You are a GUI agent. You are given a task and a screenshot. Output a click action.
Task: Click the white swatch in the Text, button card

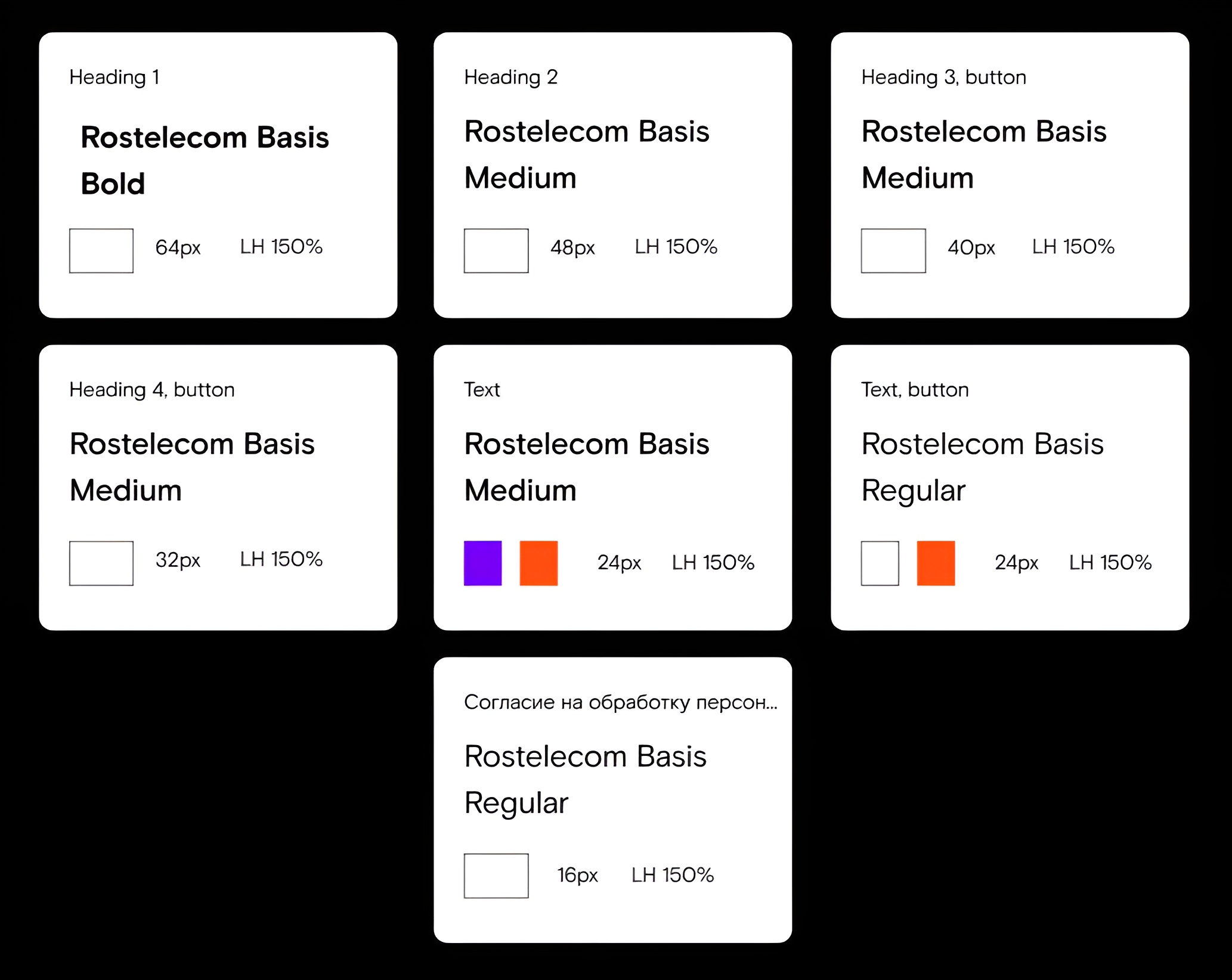pos(880,563)
